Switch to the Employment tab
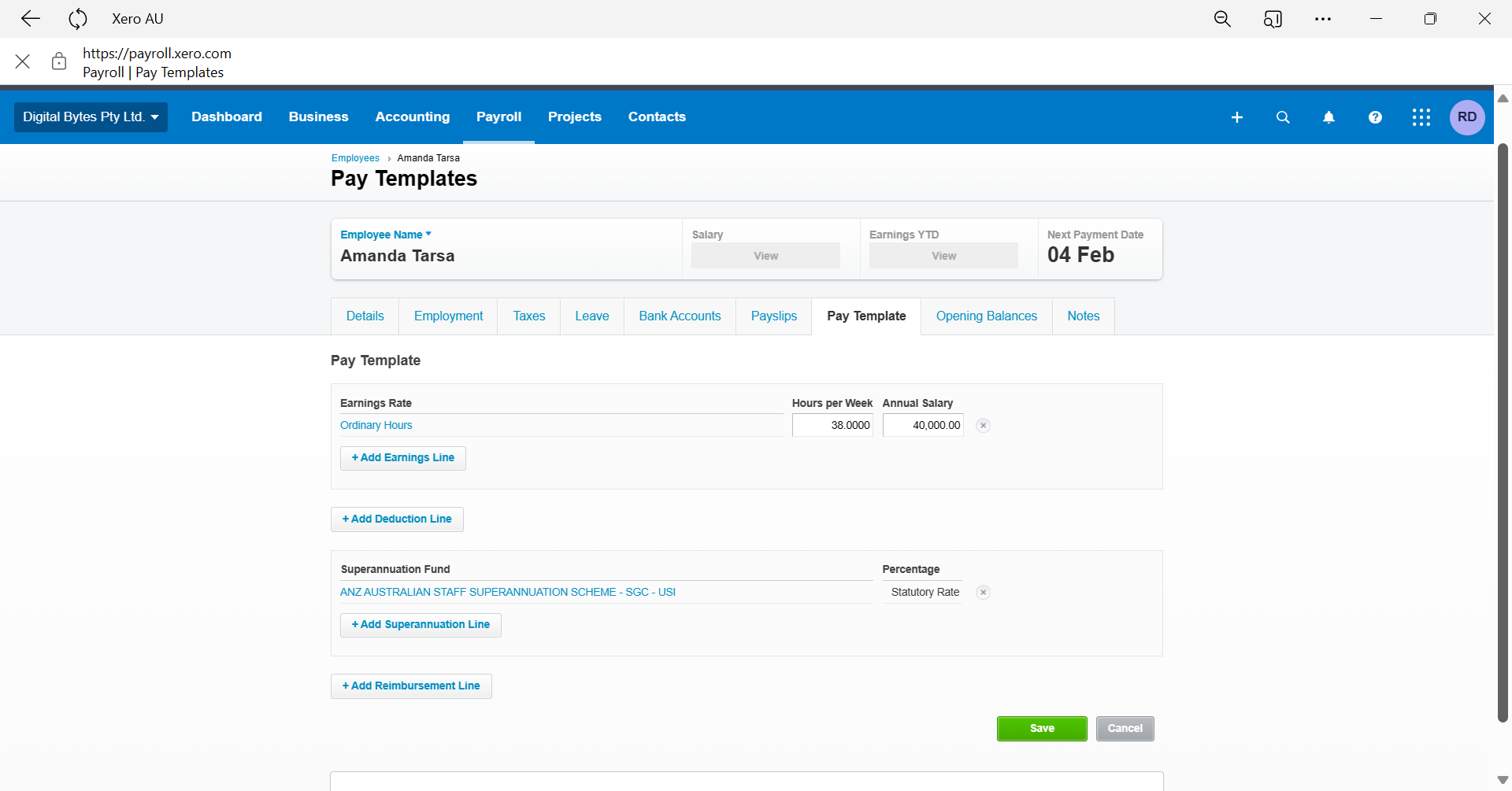Viewport: 1512px width, 791px height. point(449,316)
